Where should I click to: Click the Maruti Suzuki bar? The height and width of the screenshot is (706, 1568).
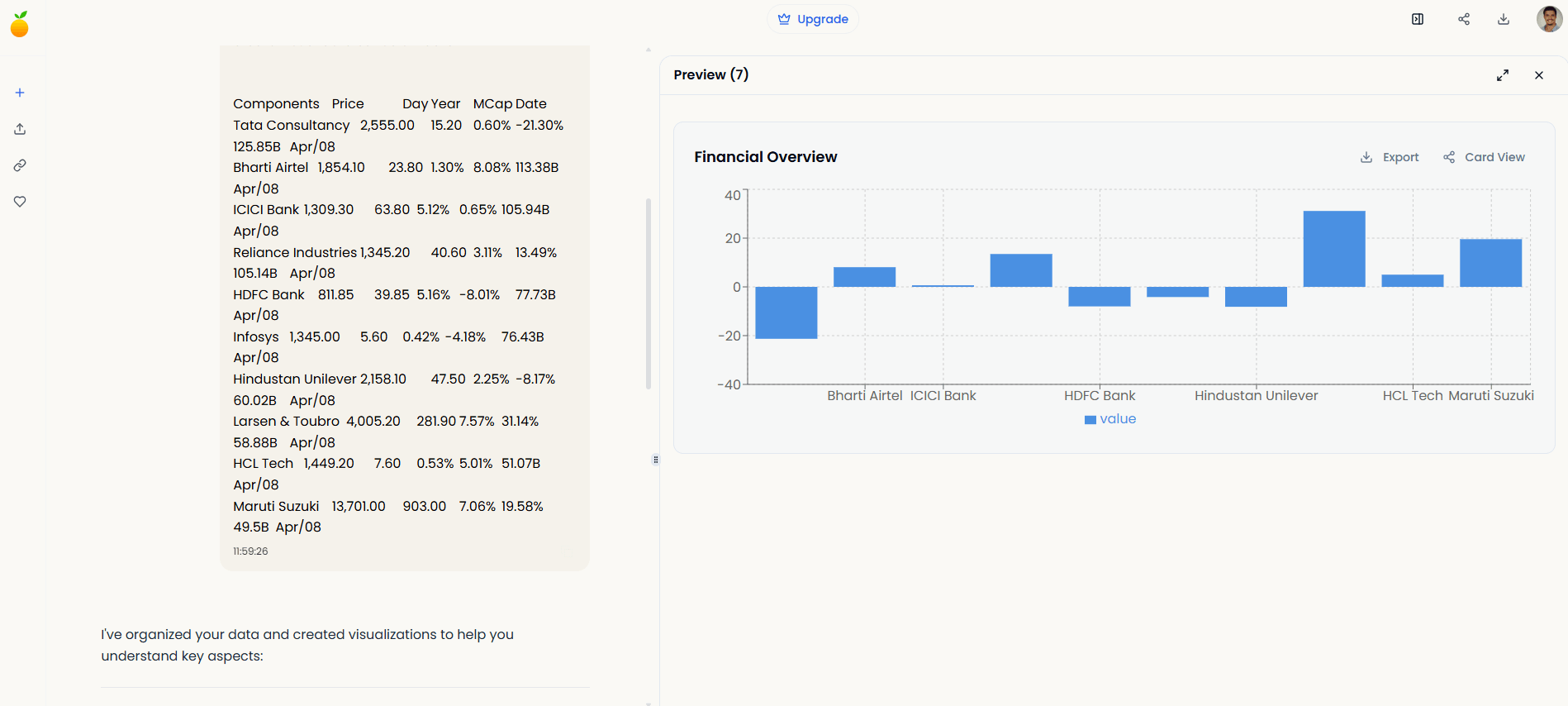pyautogui.click(x=1490, y=263)
